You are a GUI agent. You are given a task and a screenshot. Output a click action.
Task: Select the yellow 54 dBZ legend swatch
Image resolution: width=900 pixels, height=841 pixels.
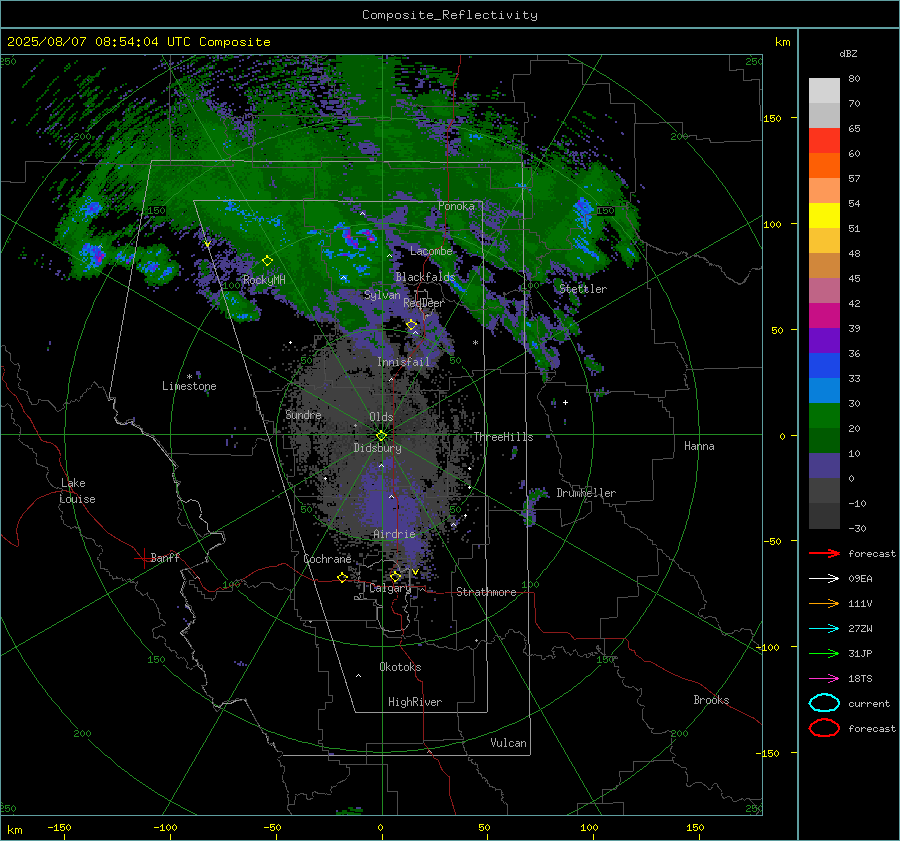pyautogui.click(x=824, y=216)
